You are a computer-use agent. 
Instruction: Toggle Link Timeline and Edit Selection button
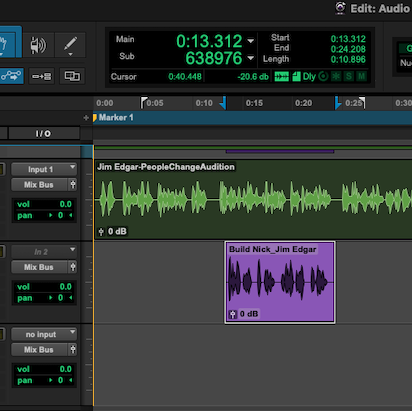pos(42,76)
